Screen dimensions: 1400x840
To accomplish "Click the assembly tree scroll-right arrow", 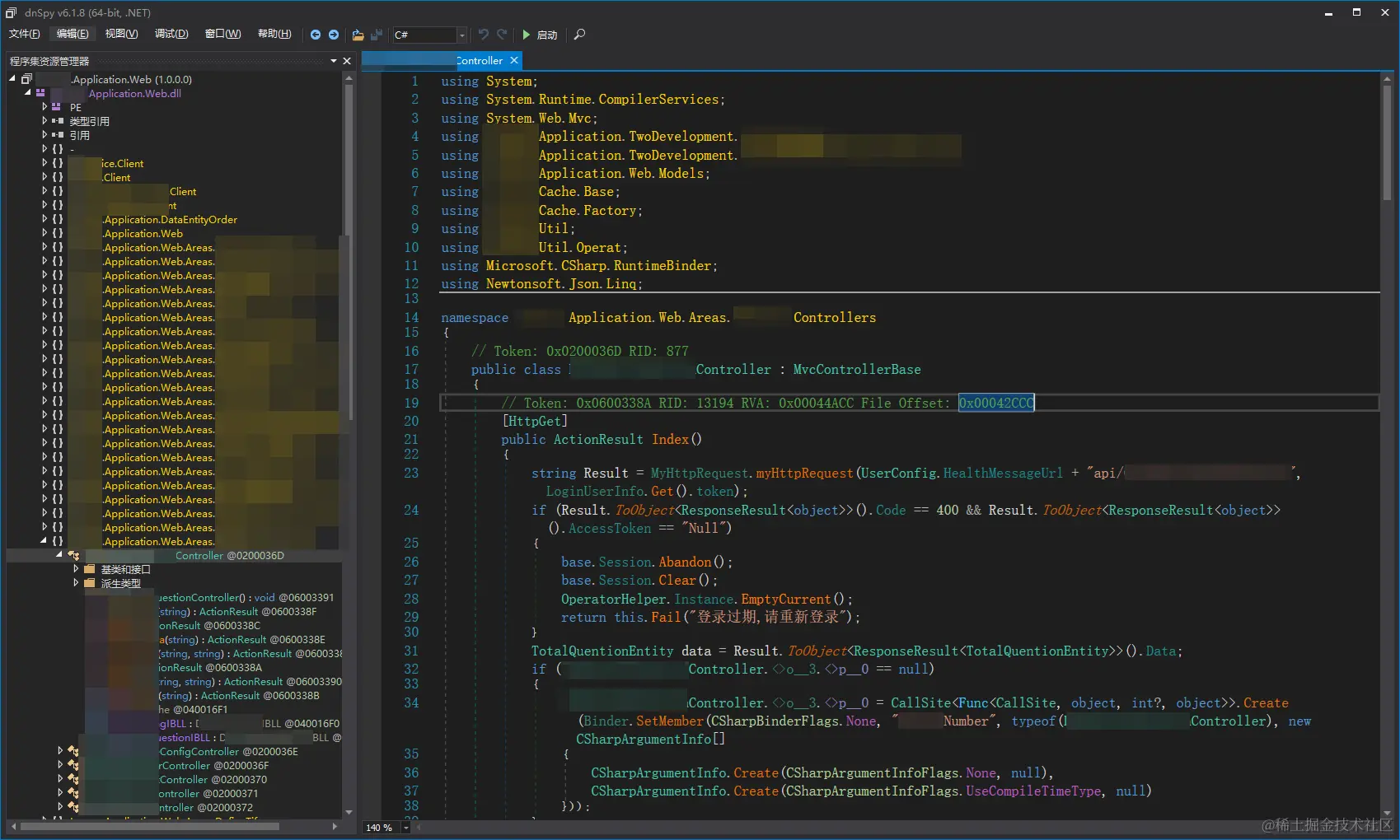I will click(x=335, y=826).
